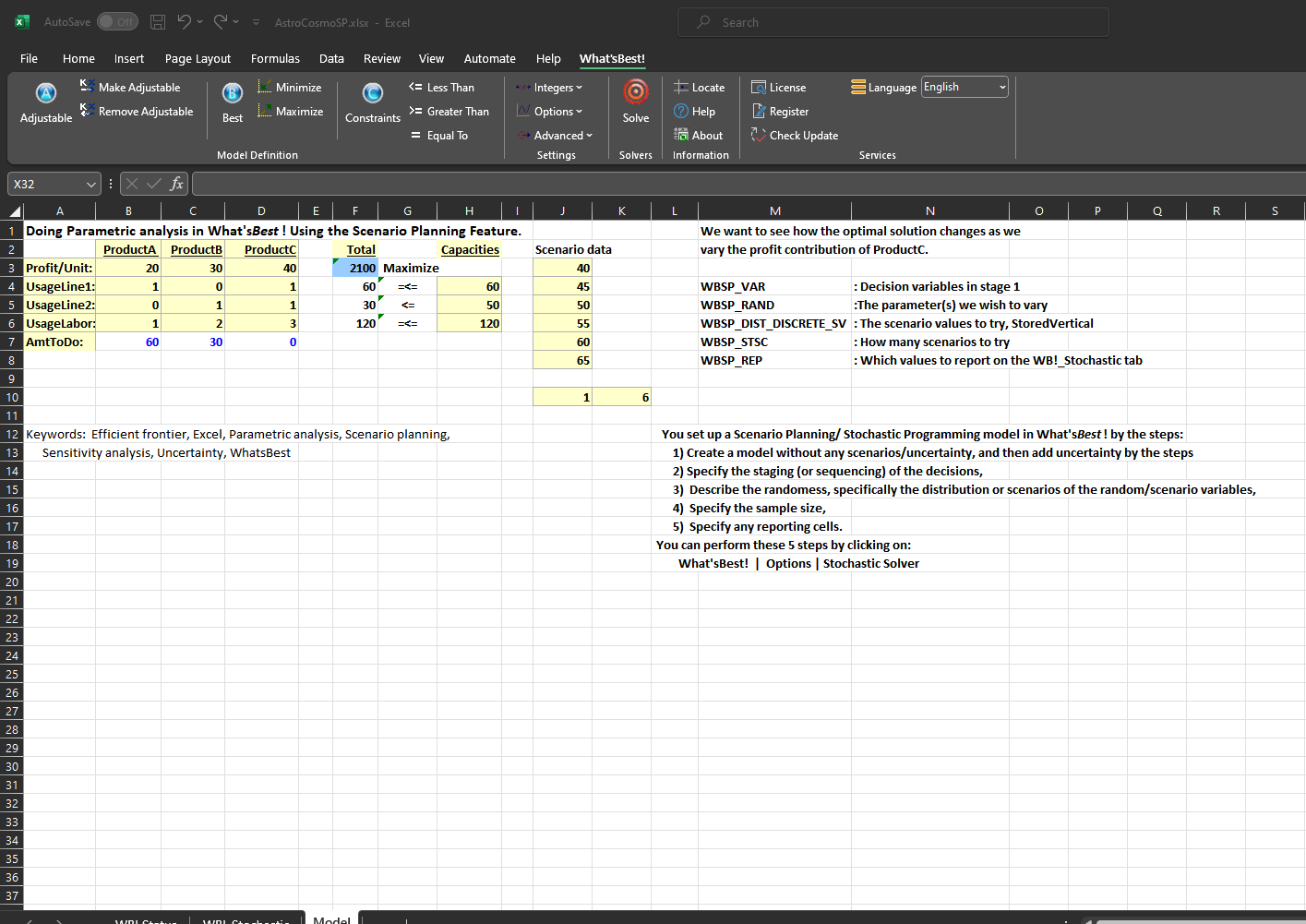
Task: Select column M header
Action: click(x=774, y=211)
